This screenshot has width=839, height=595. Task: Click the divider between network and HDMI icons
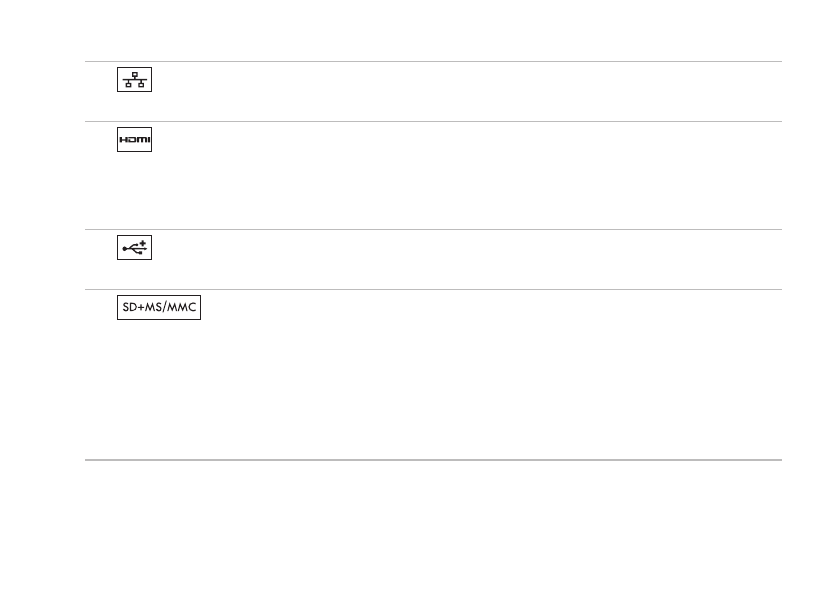coord(432,122)
